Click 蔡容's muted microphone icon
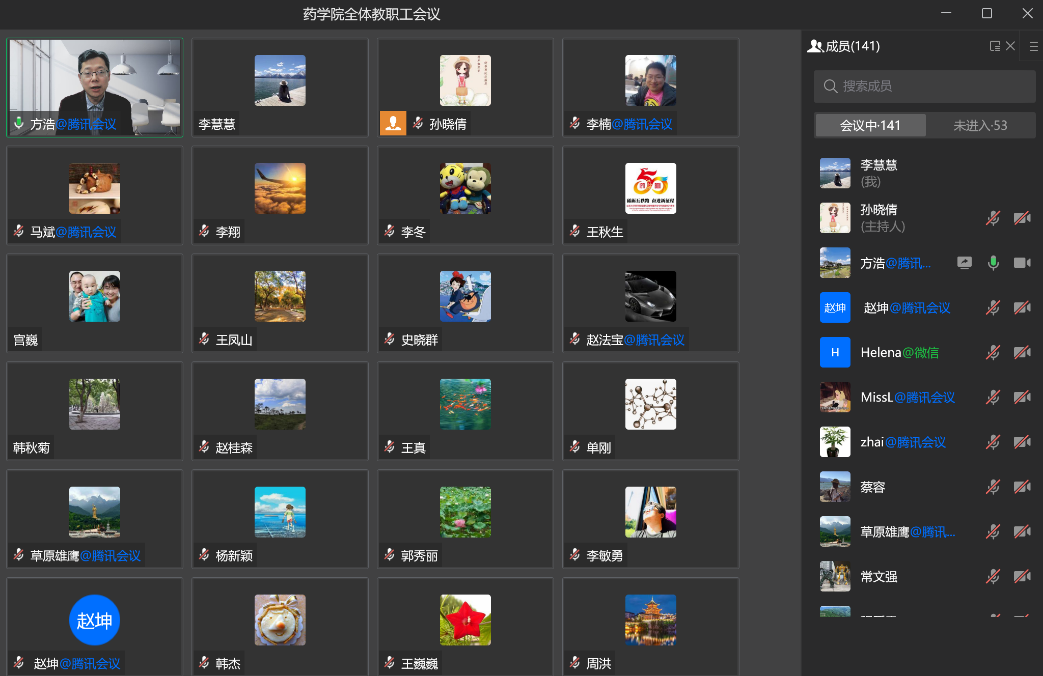 tap(993, 487)
